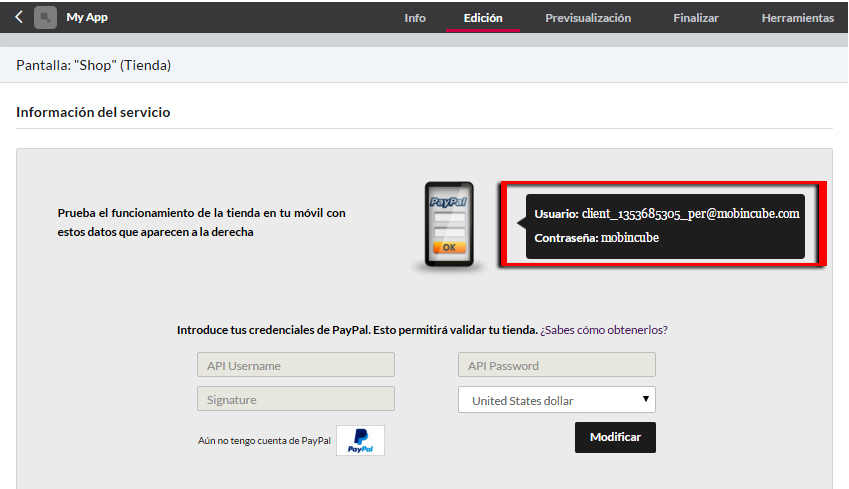Image resolution: width=849 pixels, height=489 pixels.
Task: Open the ¿Sabes cómo obtenerlos? link
Action: 604,330
